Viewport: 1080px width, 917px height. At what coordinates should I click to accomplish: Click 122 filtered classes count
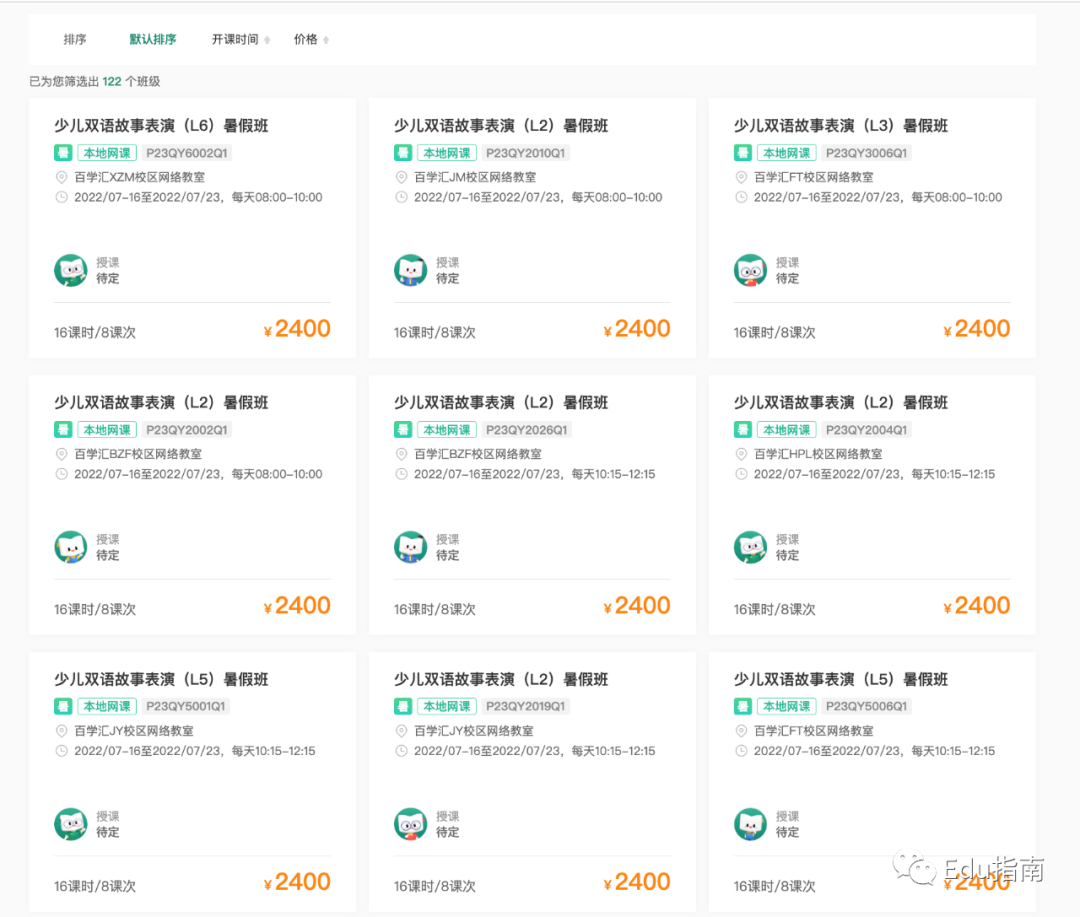112,82
